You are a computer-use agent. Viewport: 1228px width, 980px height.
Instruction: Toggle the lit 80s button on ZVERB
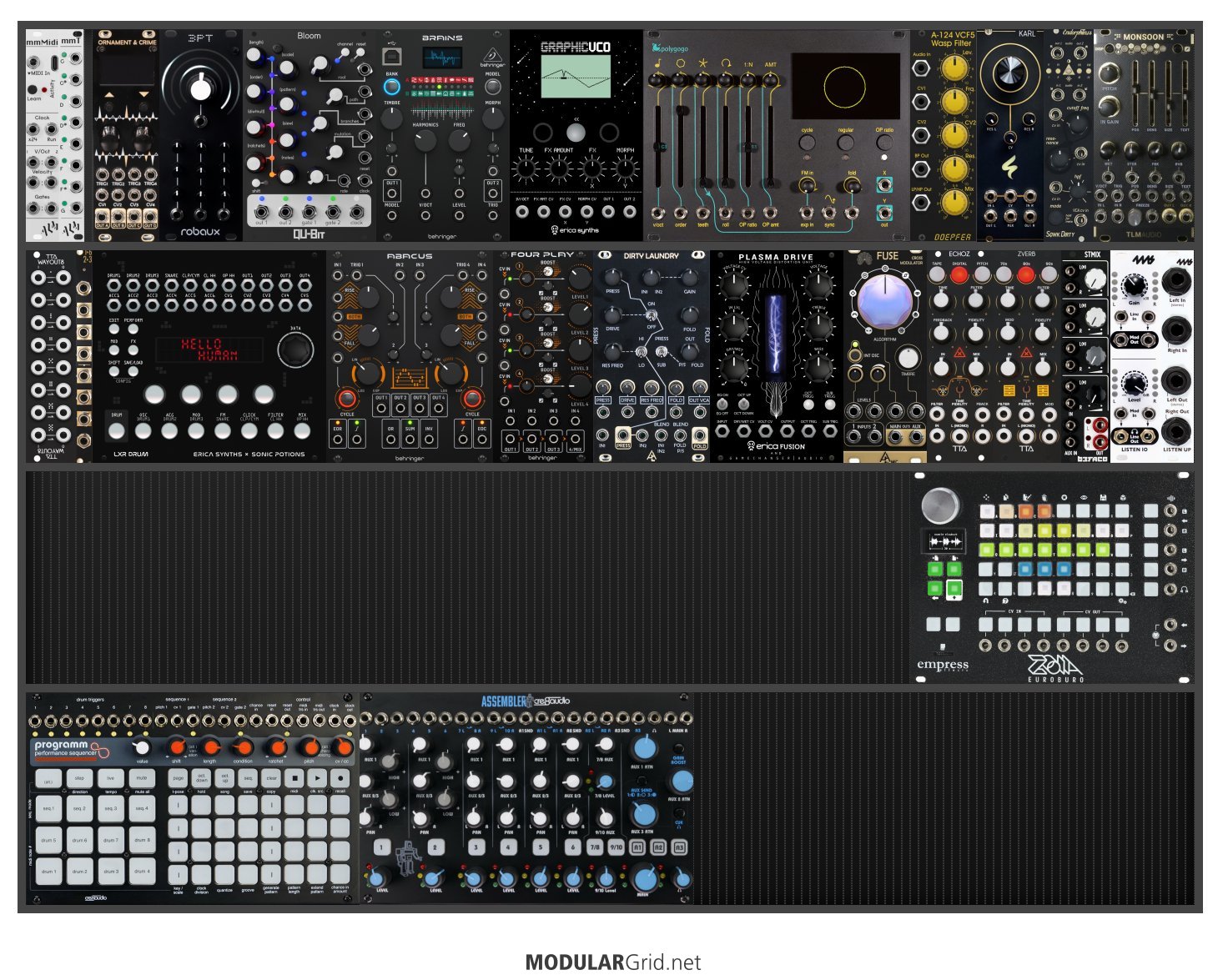1026,274
